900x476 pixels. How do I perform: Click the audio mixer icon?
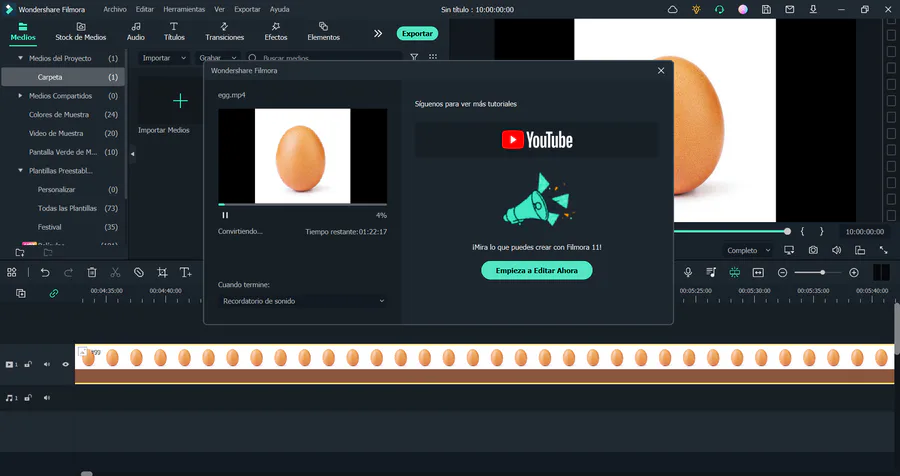(711, 273)
